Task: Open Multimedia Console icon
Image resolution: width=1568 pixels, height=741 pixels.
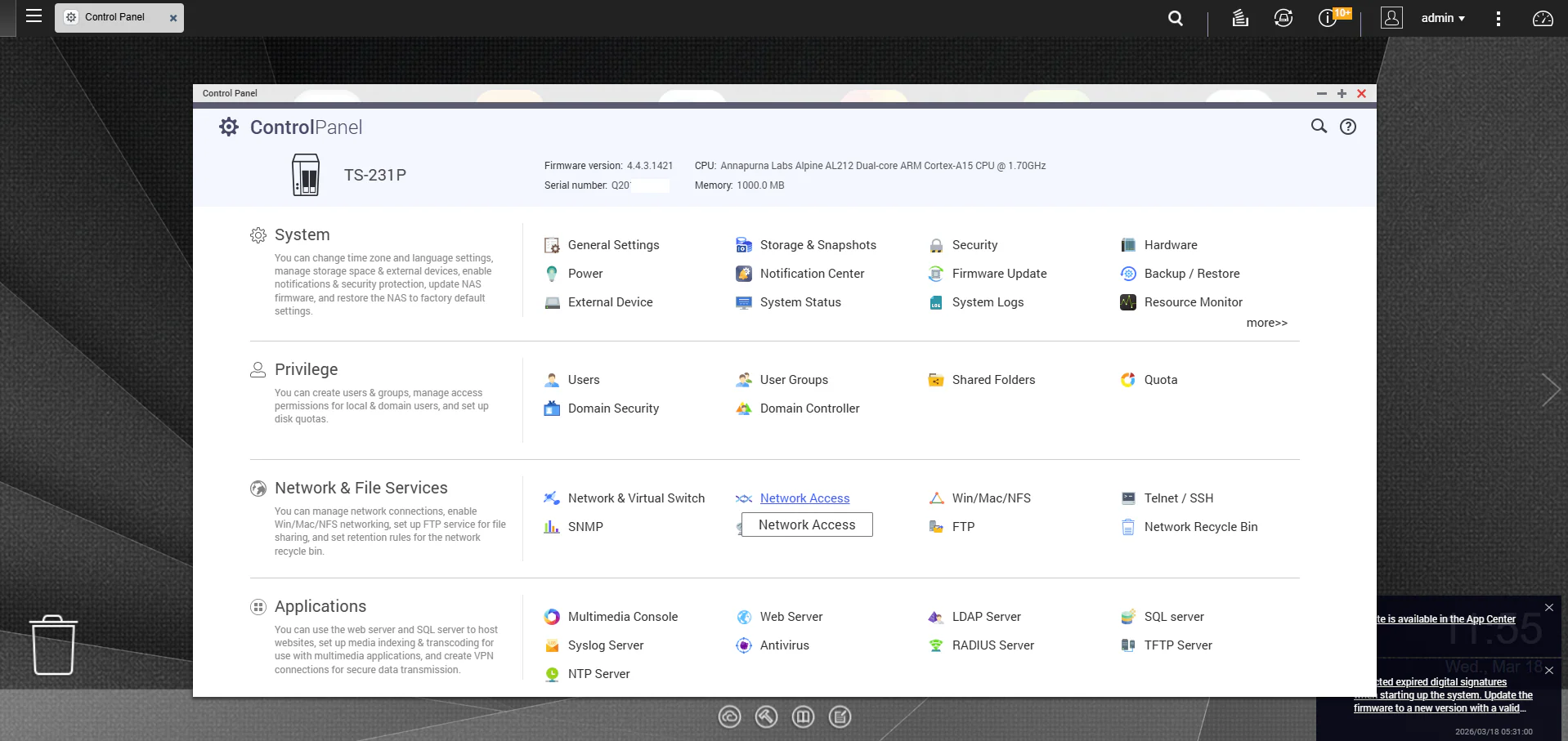Action: [x=552, y=617]
